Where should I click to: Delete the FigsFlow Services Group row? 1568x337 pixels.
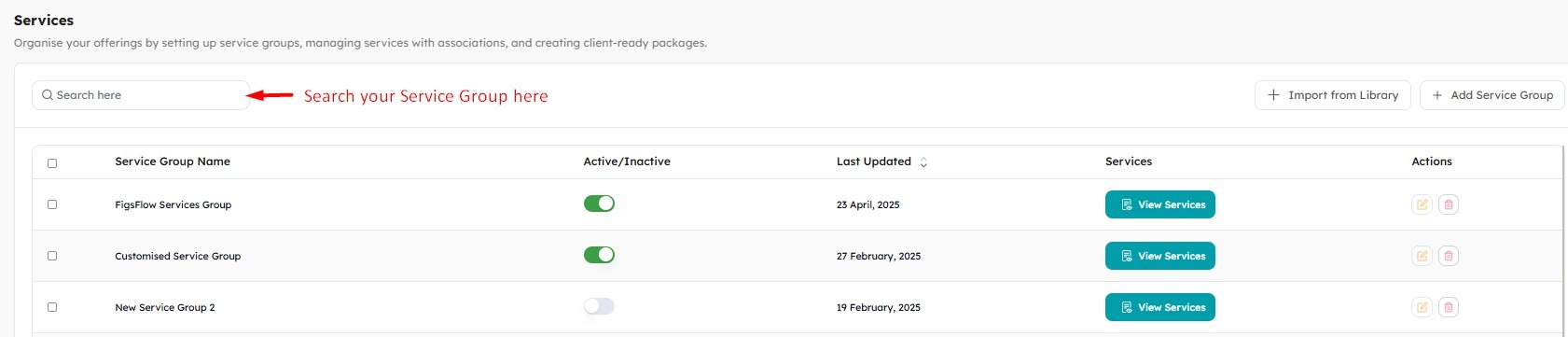tap(1449, 204)
